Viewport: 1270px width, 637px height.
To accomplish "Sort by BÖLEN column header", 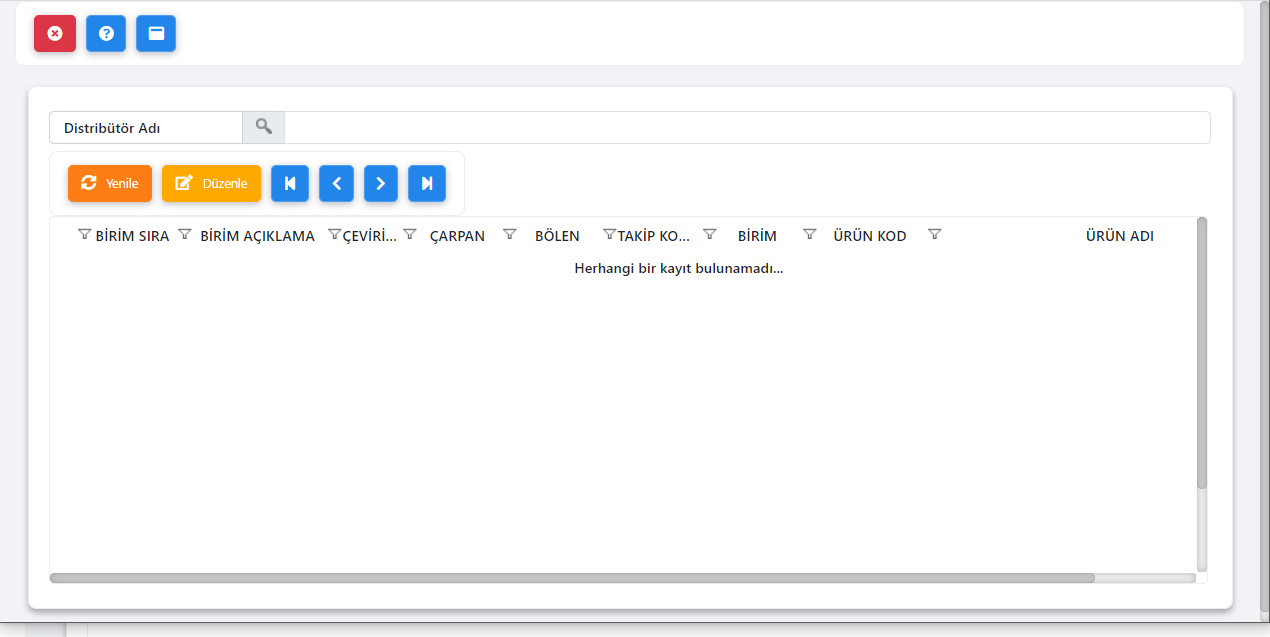I will pos(557,236).
